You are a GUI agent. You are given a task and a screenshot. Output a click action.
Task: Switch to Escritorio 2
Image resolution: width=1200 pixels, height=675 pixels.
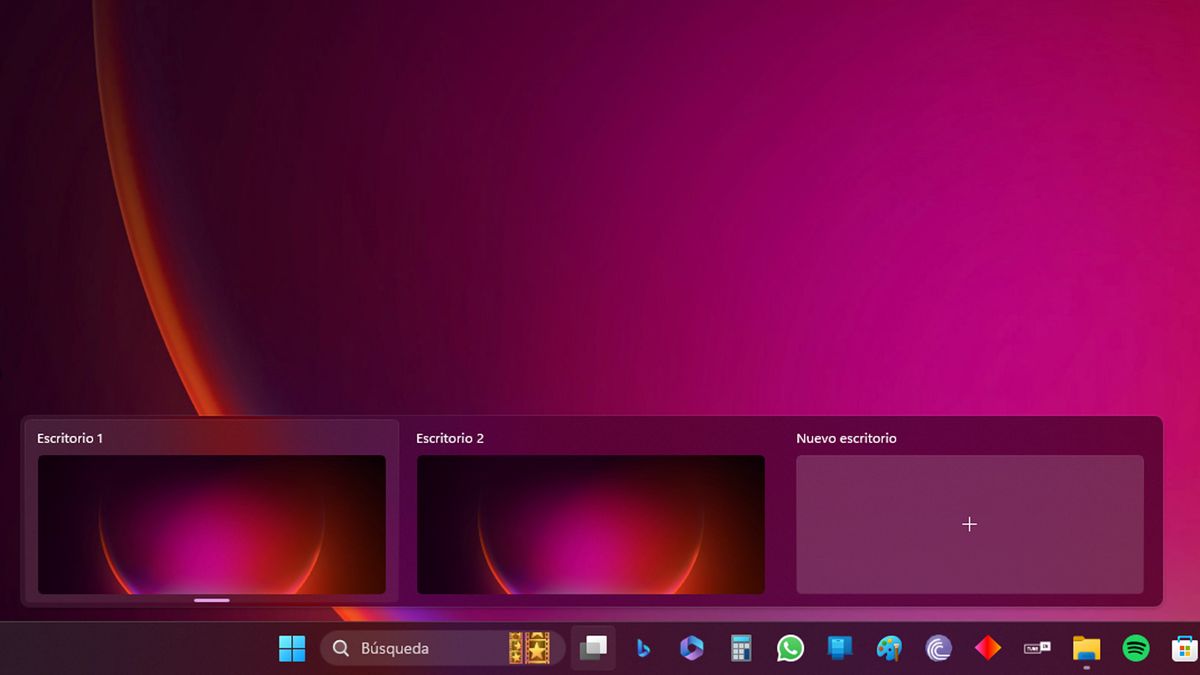coord(590,523)
